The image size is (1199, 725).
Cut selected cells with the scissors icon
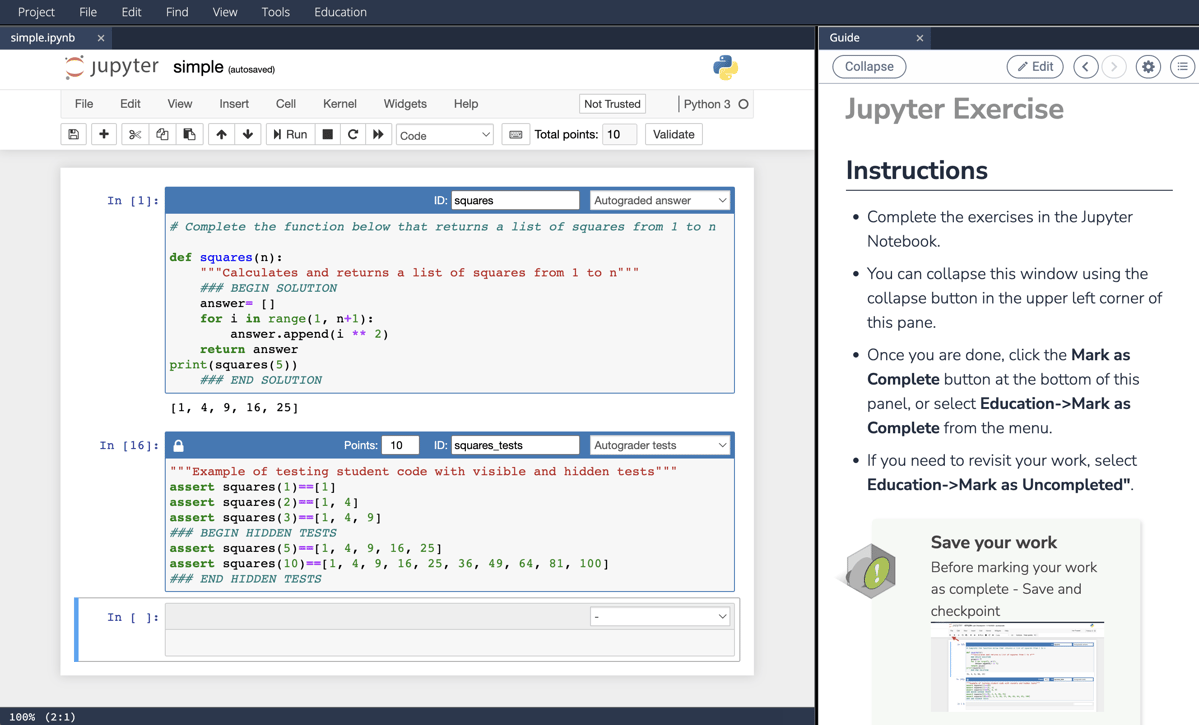point(134,133)
